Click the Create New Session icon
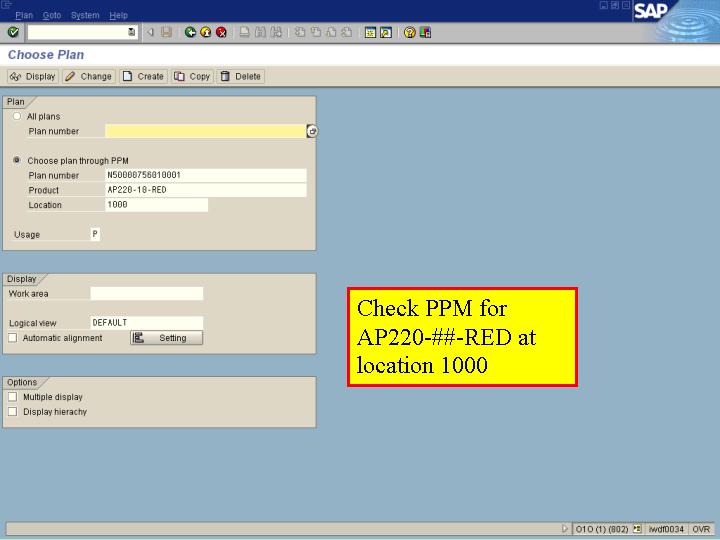 tap(370, 32)
